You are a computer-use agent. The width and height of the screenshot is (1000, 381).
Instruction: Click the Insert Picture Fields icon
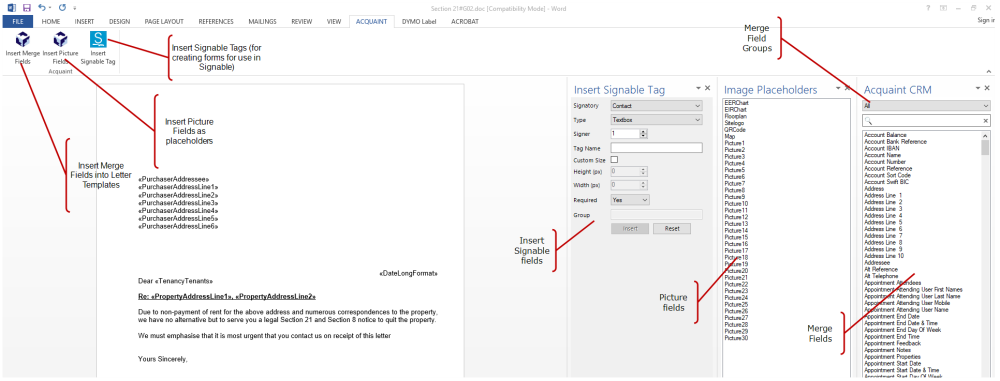tap(60, 40)
